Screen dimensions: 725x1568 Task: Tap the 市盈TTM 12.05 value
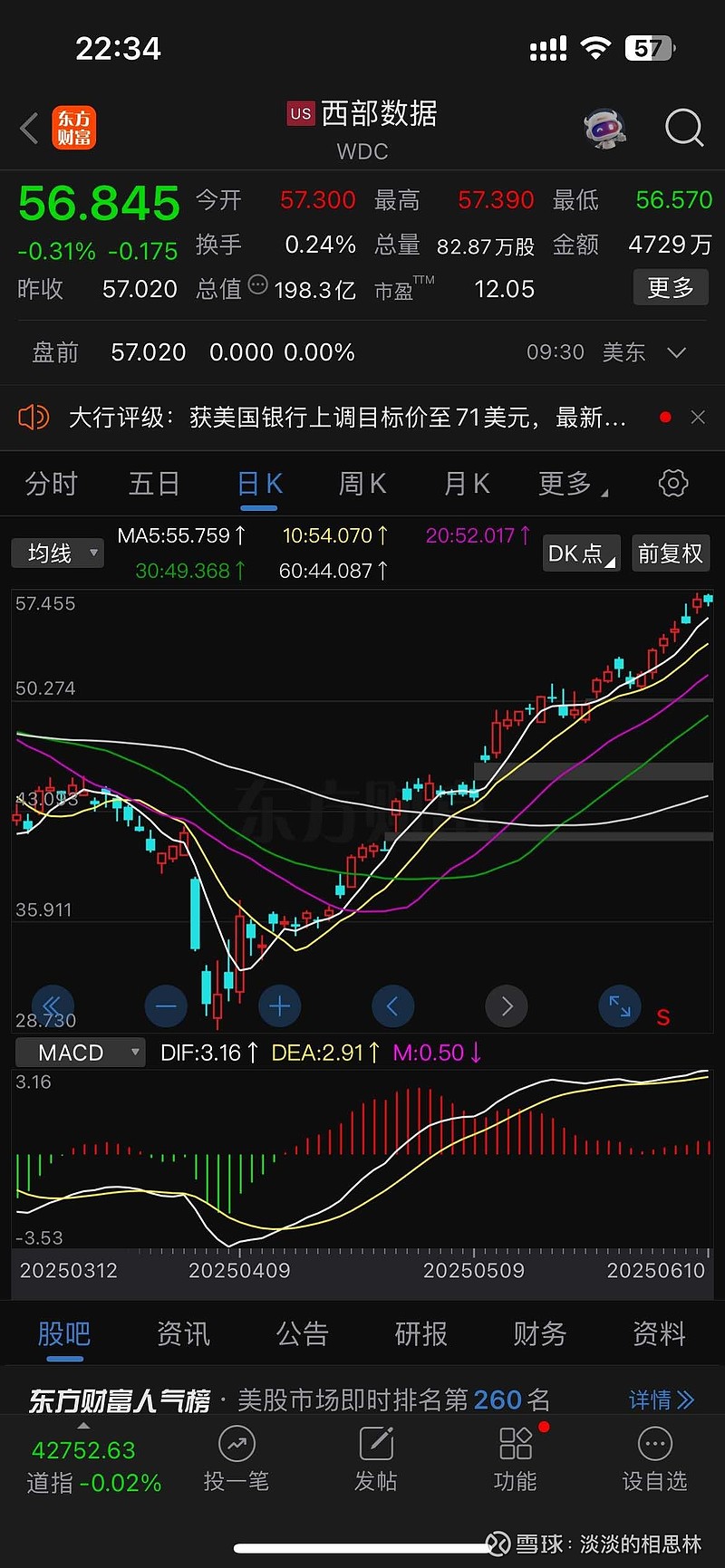pos(455,289)
